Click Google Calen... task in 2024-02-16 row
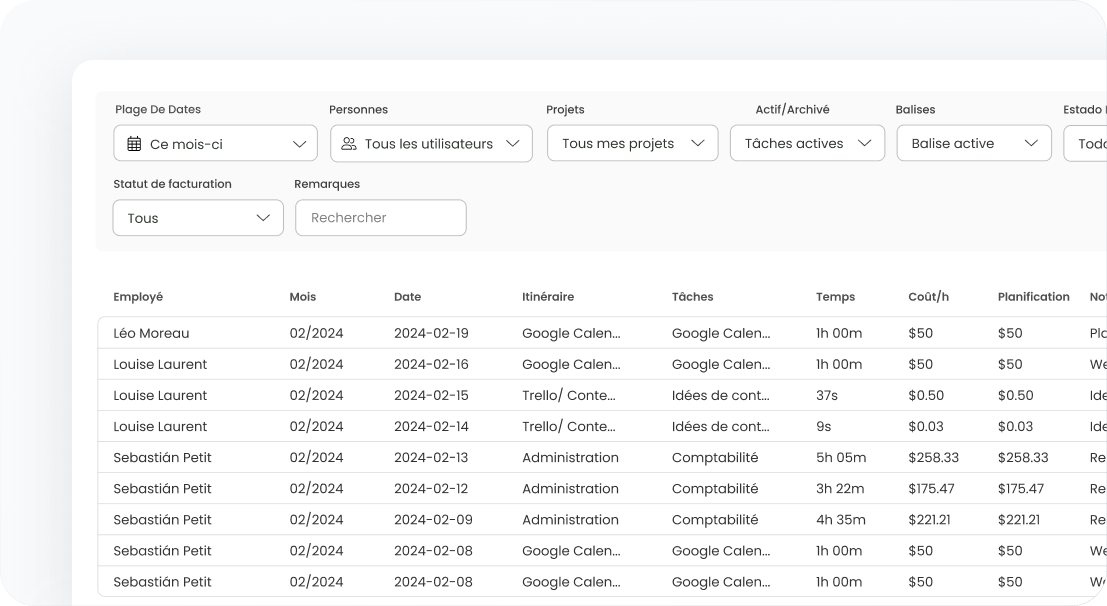The height and width of the screenshot is (606, 1107). pos(721,364)
